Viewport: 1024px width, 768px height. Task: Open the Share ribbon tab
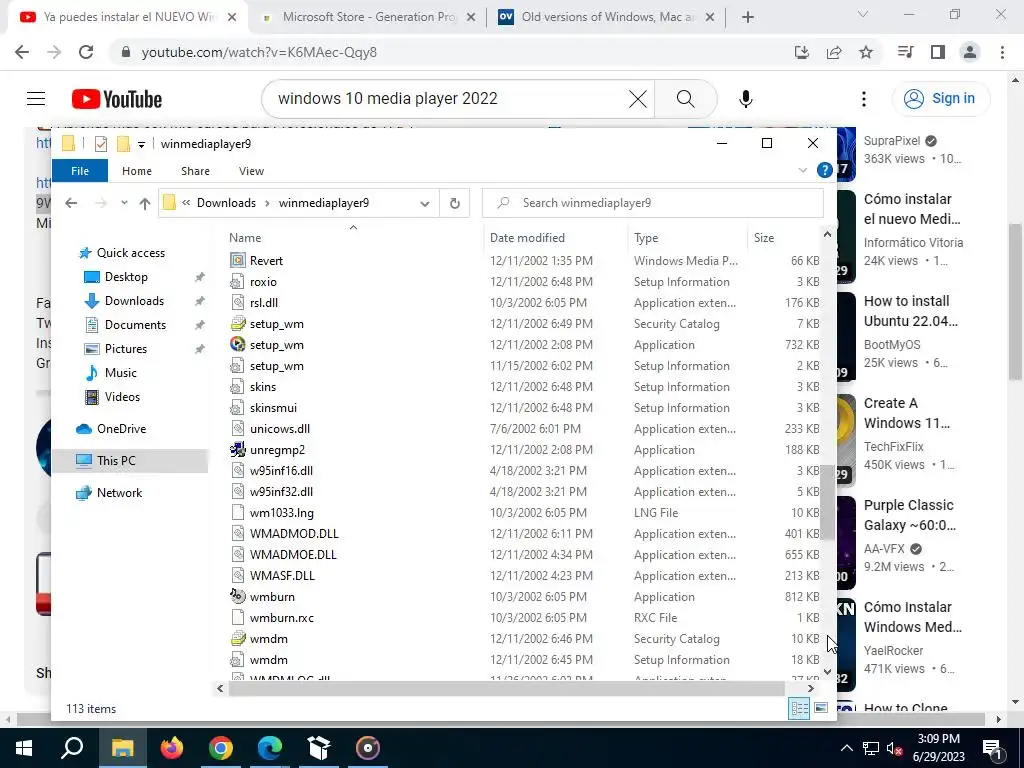195,171
